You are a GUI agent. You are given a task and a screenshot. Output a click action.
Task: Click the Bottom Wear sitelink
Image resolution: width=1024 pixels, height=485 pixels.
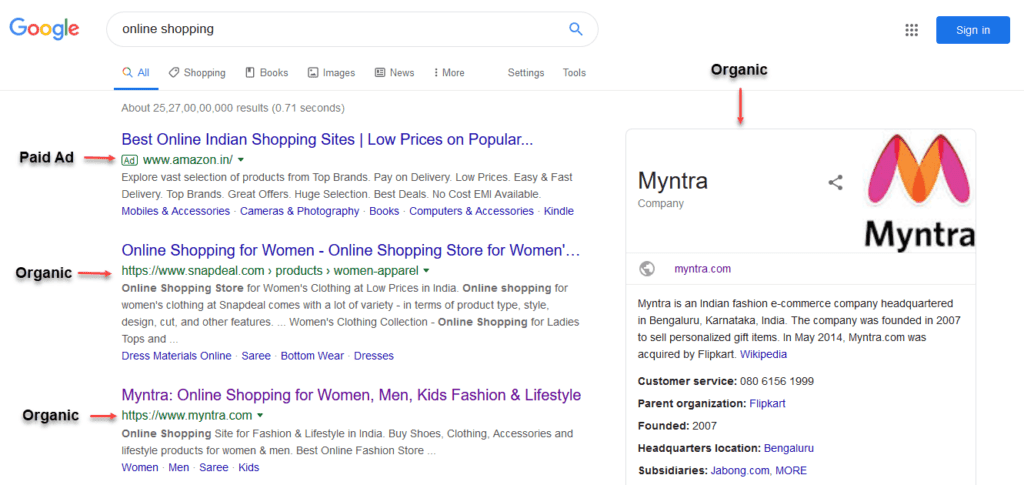[312, 356]
